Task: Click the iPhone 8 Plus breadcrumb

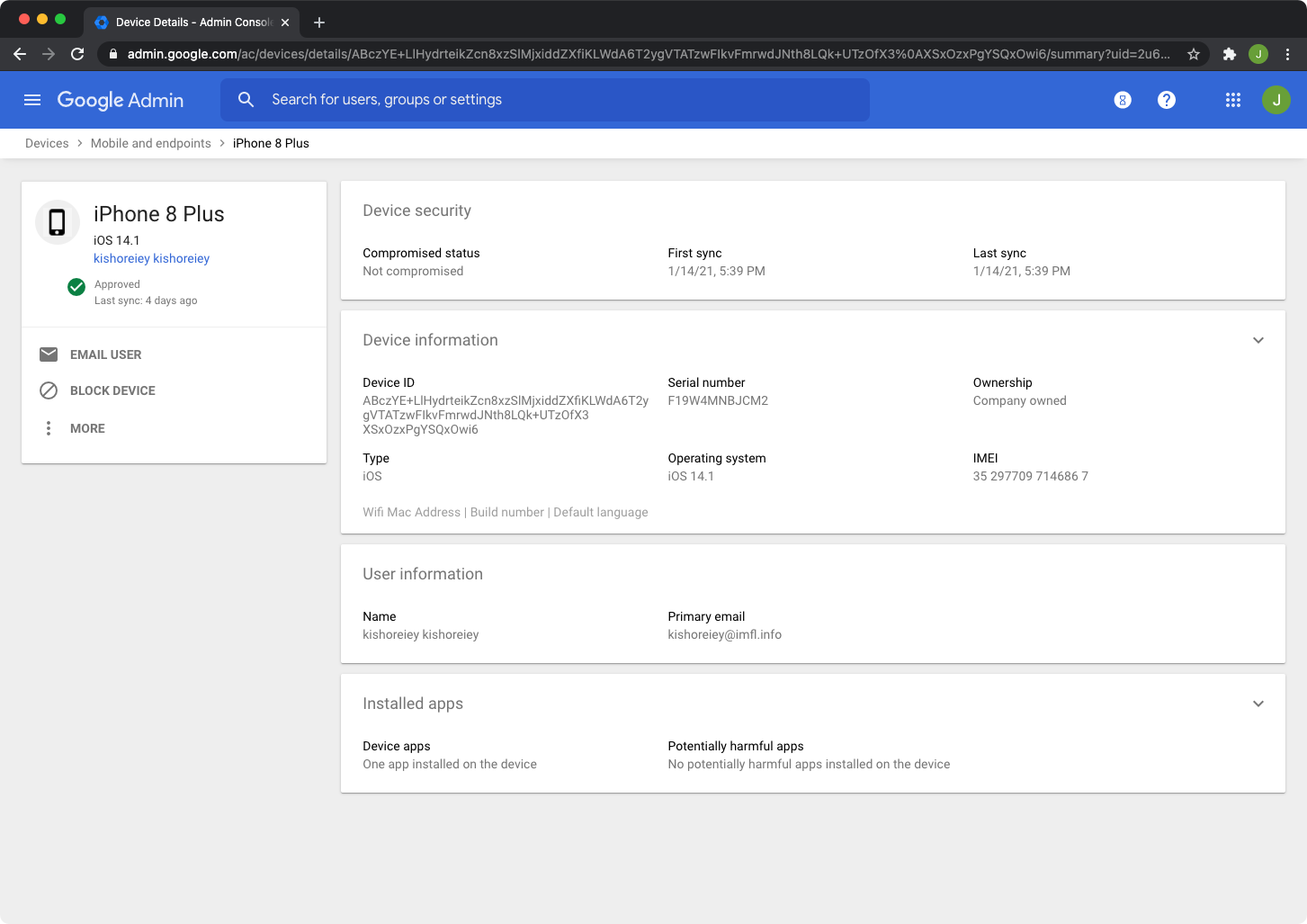Action: 271,143
